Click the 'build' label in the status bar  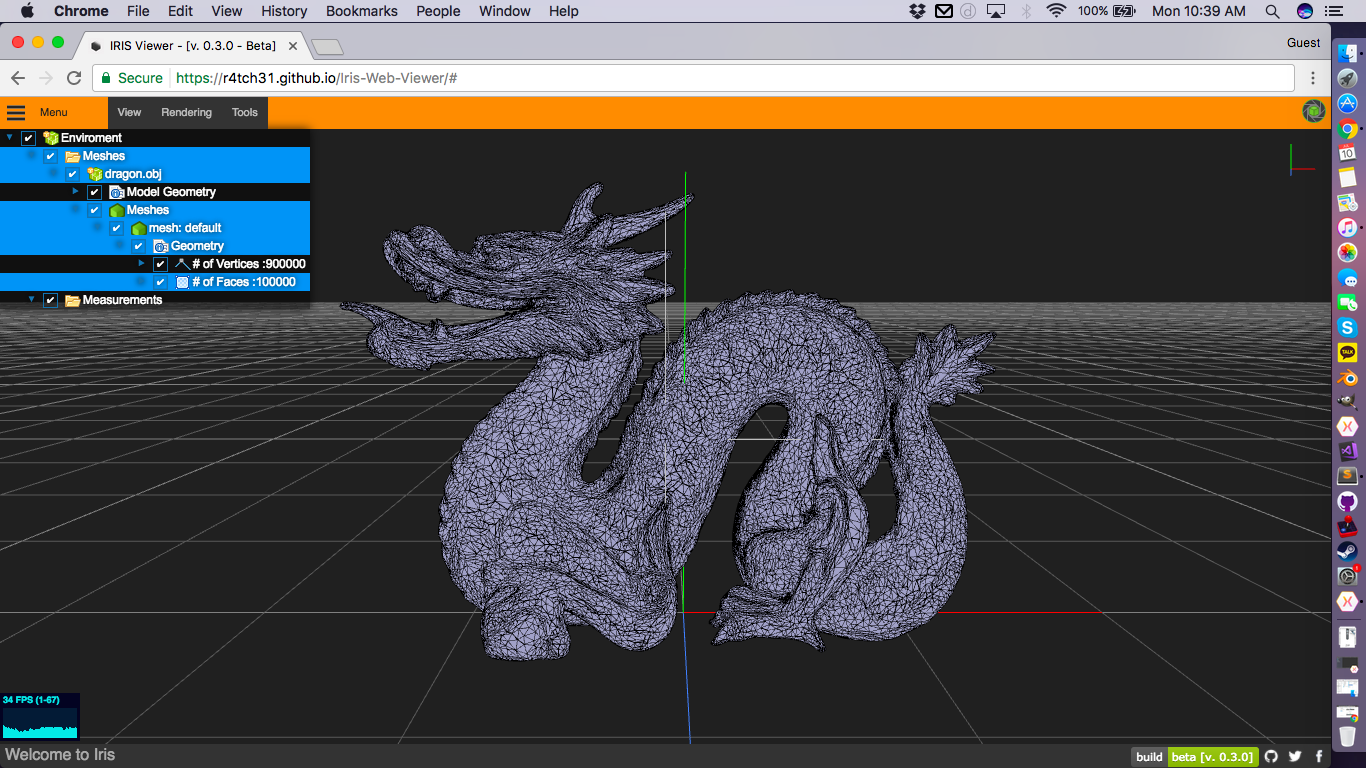(x=1148, y=757)
